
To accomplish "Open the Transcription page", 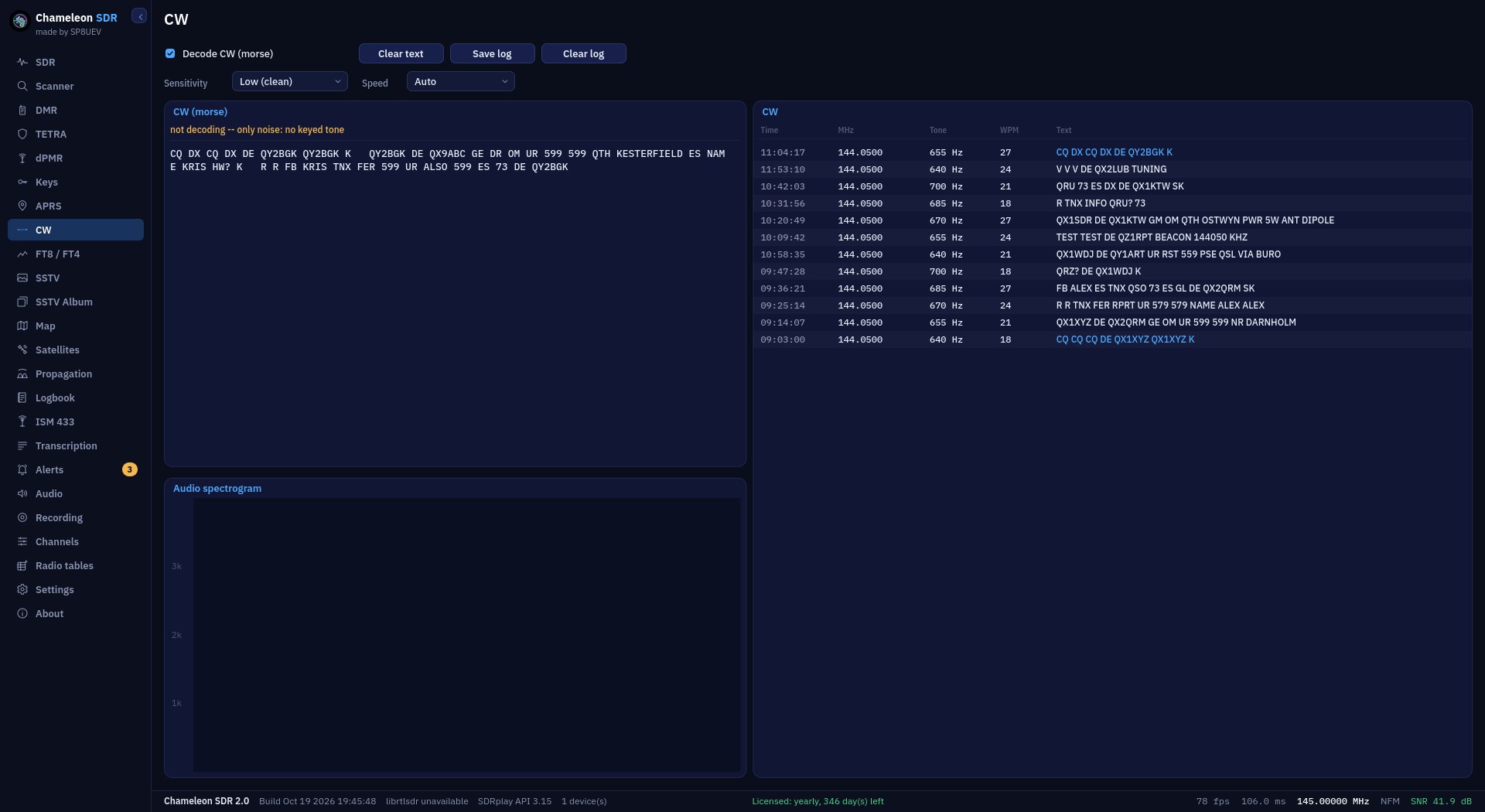I will [76, 445].
